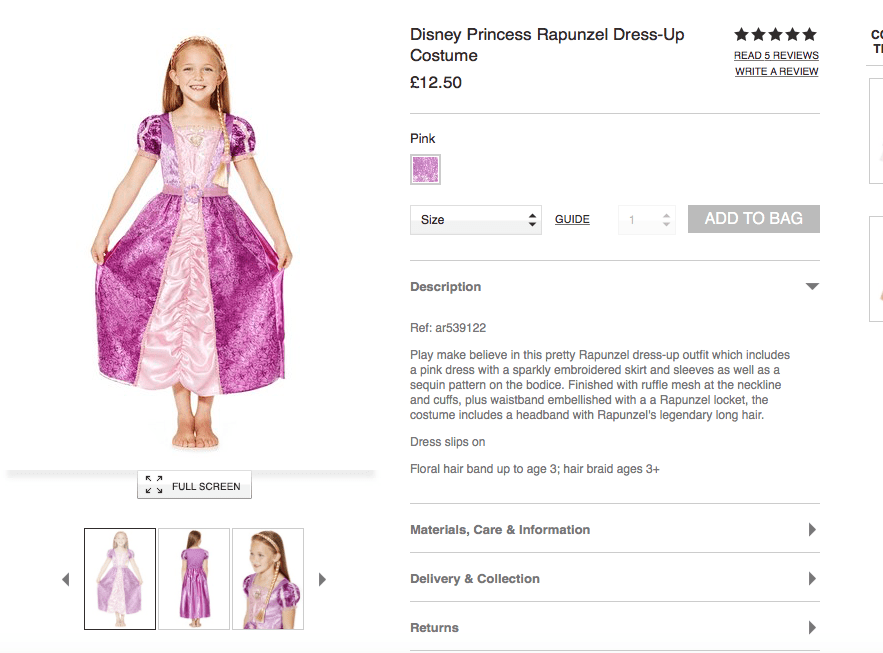This screenshot has height=653, width=883.
Task: Go to previous thumbnail with left arrow
Action: [66, 579]
